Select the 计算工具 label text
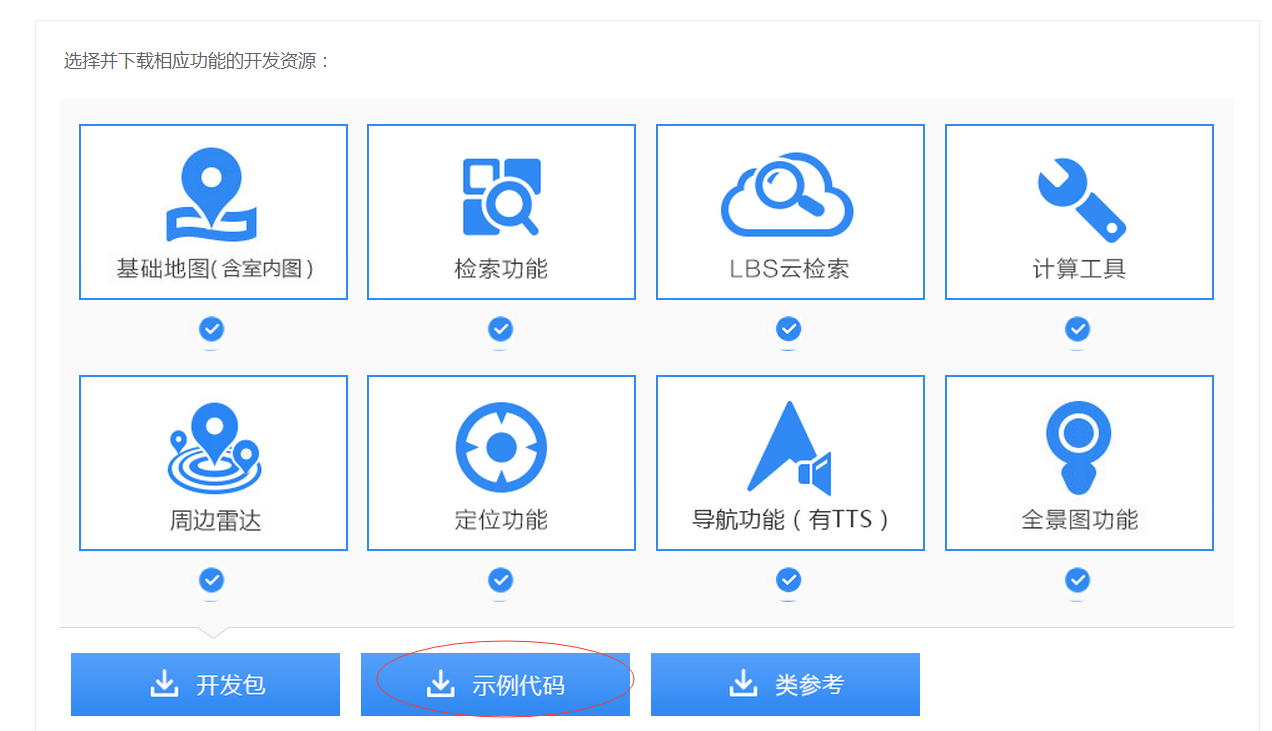Screen dimensions: 1272x731 click(x=1079, y=269)
